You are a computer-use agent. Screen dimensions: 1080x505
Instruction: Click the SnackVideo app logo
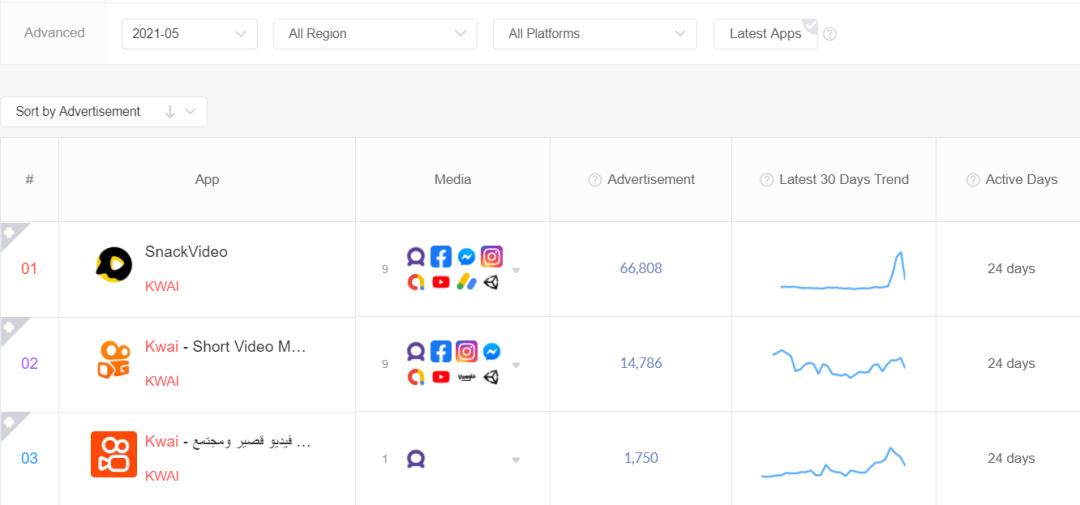[x=114, y=265]
